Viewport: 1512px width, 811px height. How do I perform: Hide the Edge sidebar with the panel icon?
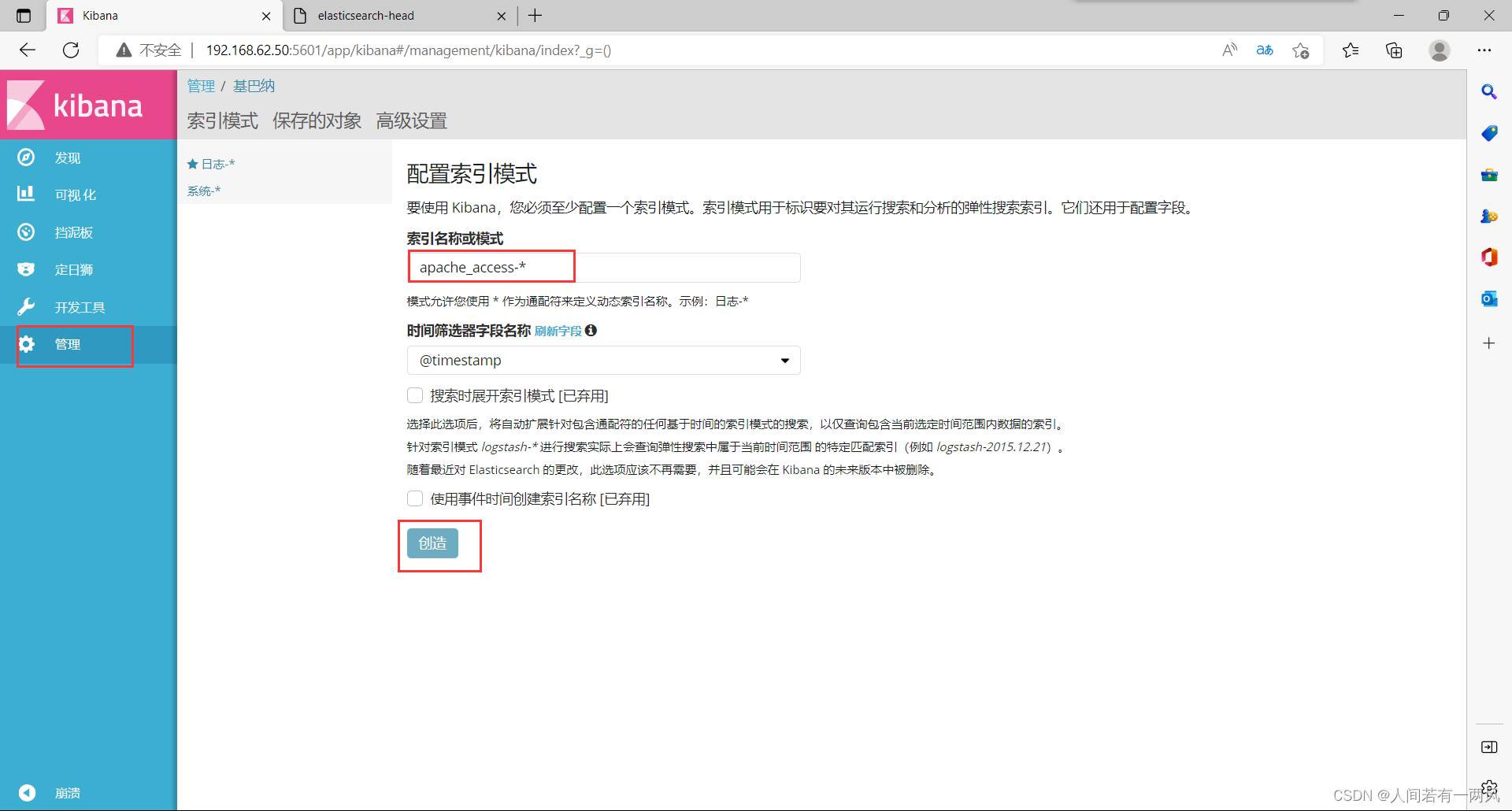click(x=1489, y=746)
